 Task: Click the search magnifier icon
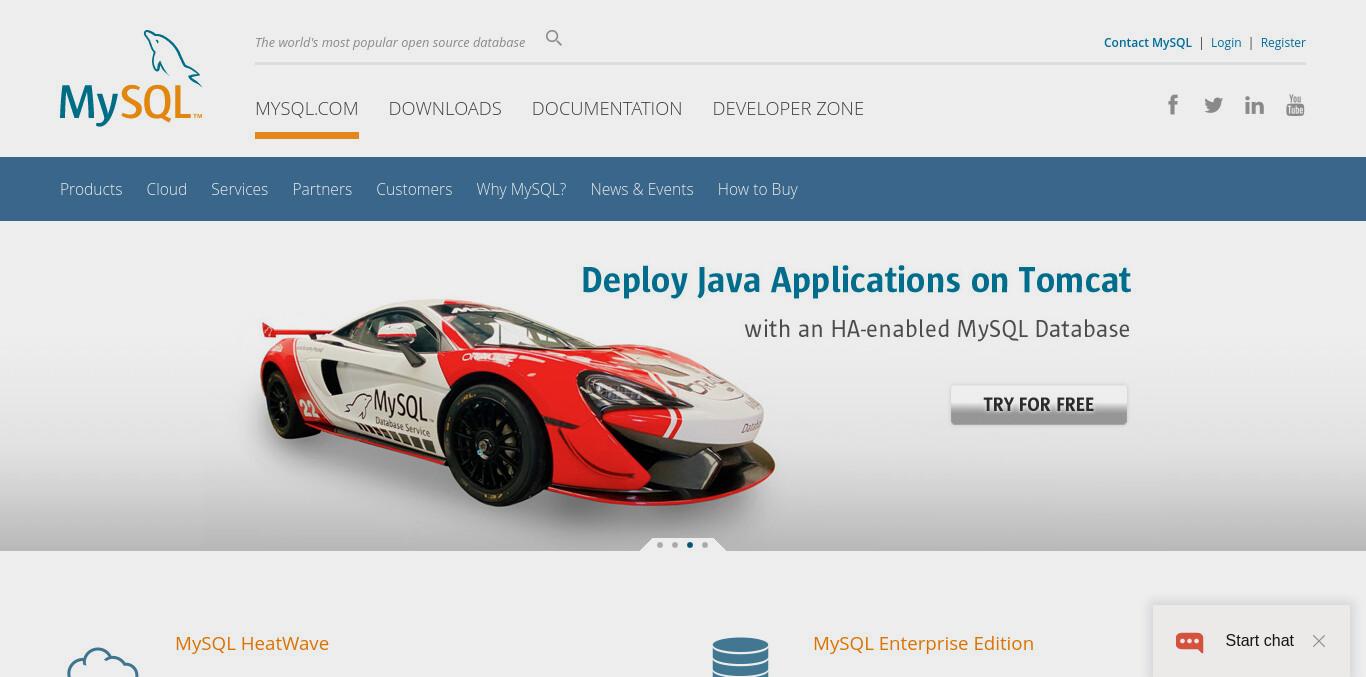tap(554, 38)
